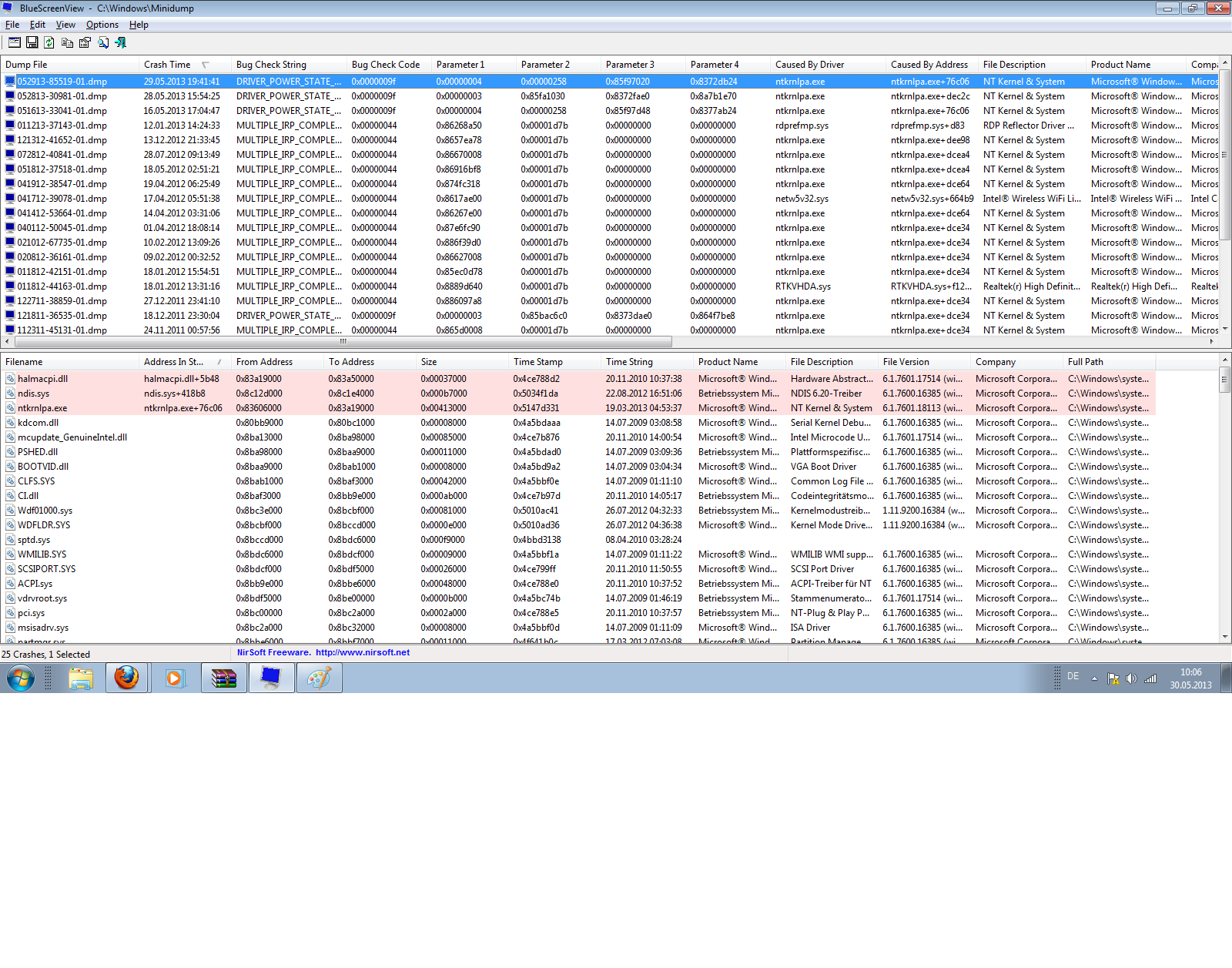Open the Options menu
This screenshot has height=968, width=1232.
(102, 25)
